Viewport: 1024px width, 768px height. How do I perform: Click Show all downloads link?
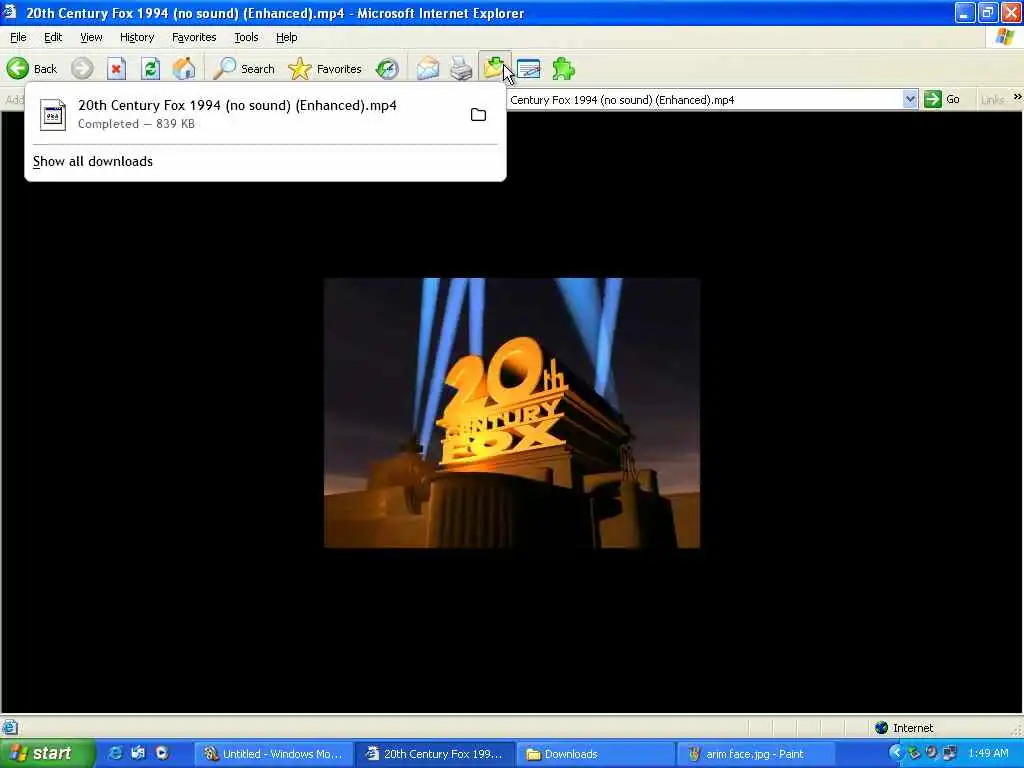click(x=93, y=161)
